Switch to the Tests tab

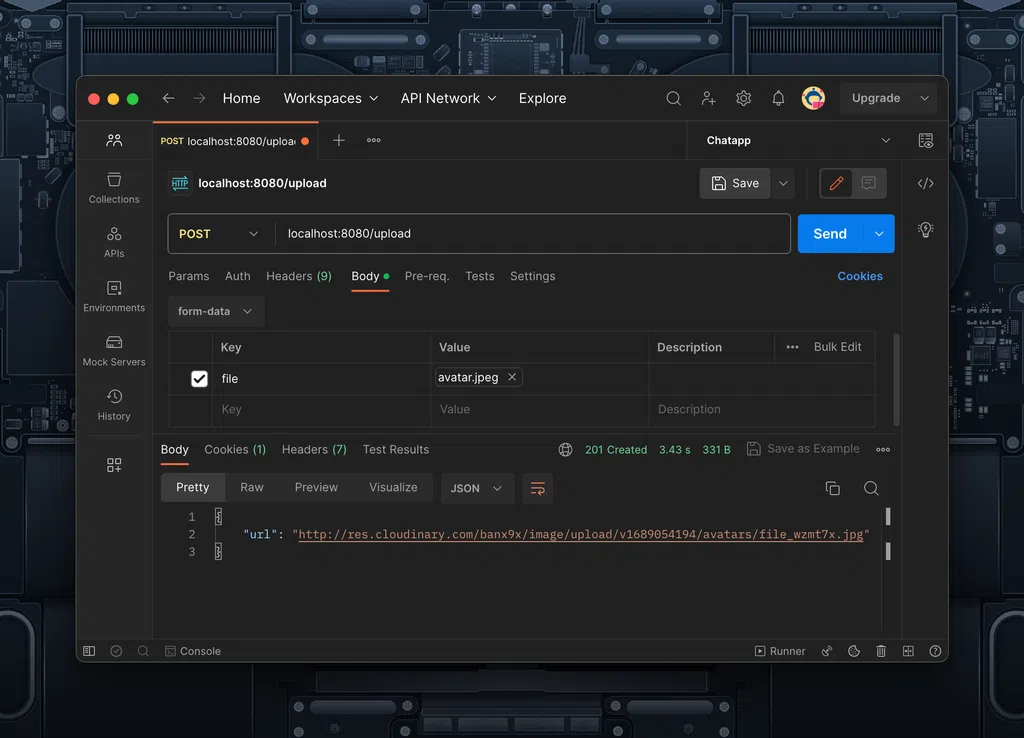[x=479, y=276]
